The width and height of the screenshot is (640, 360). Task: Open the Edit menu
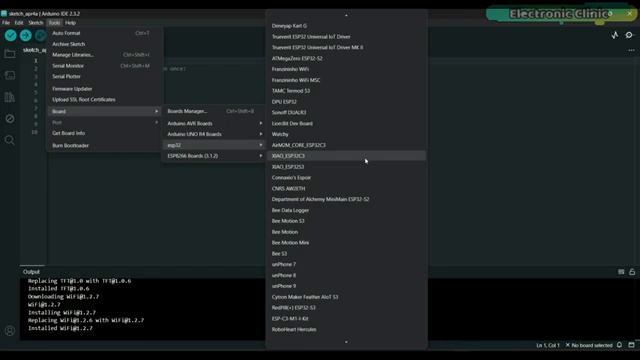(19, 23)
